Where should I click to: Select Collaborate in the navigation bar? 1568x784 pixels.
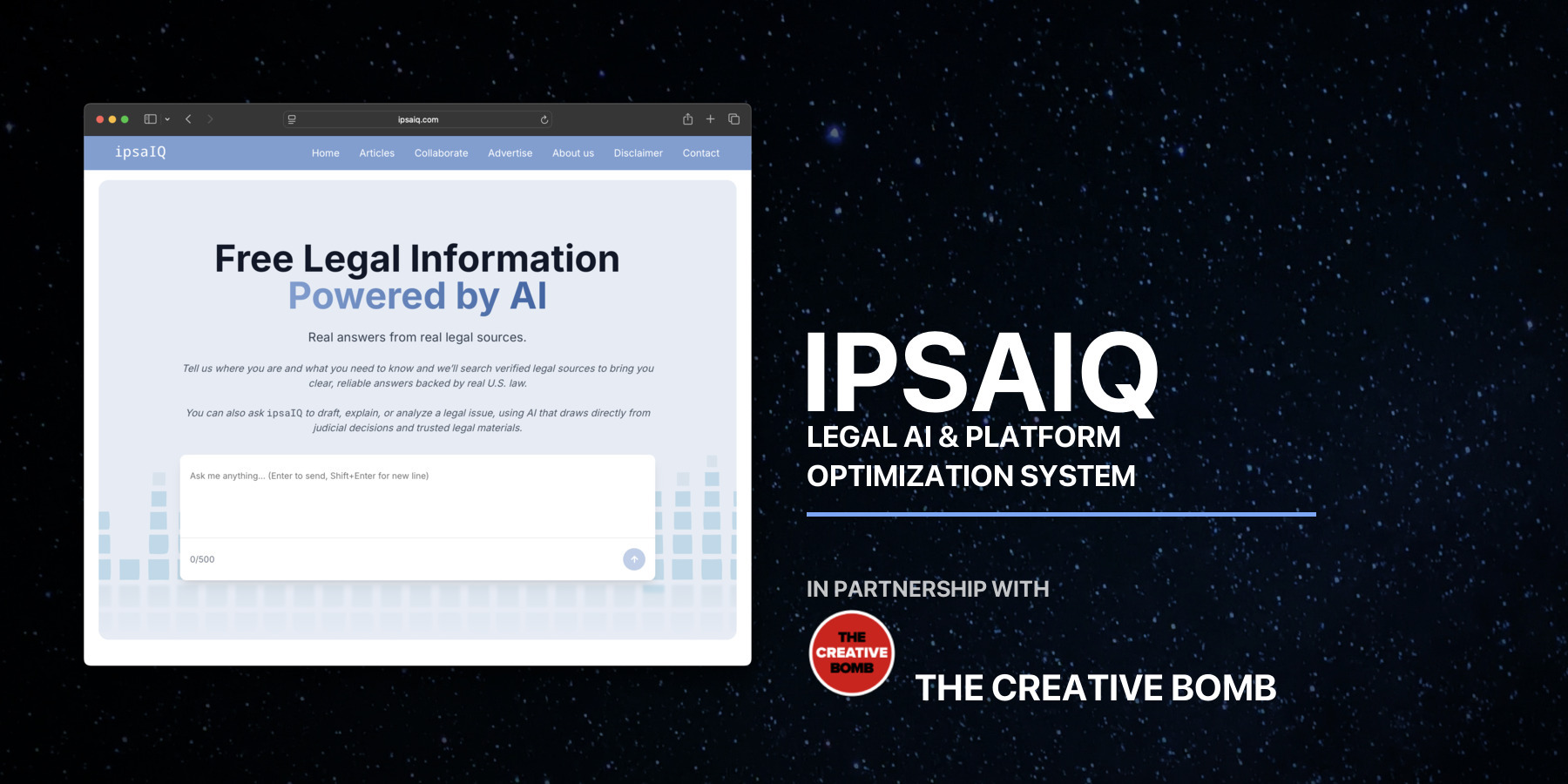point(441,153)
